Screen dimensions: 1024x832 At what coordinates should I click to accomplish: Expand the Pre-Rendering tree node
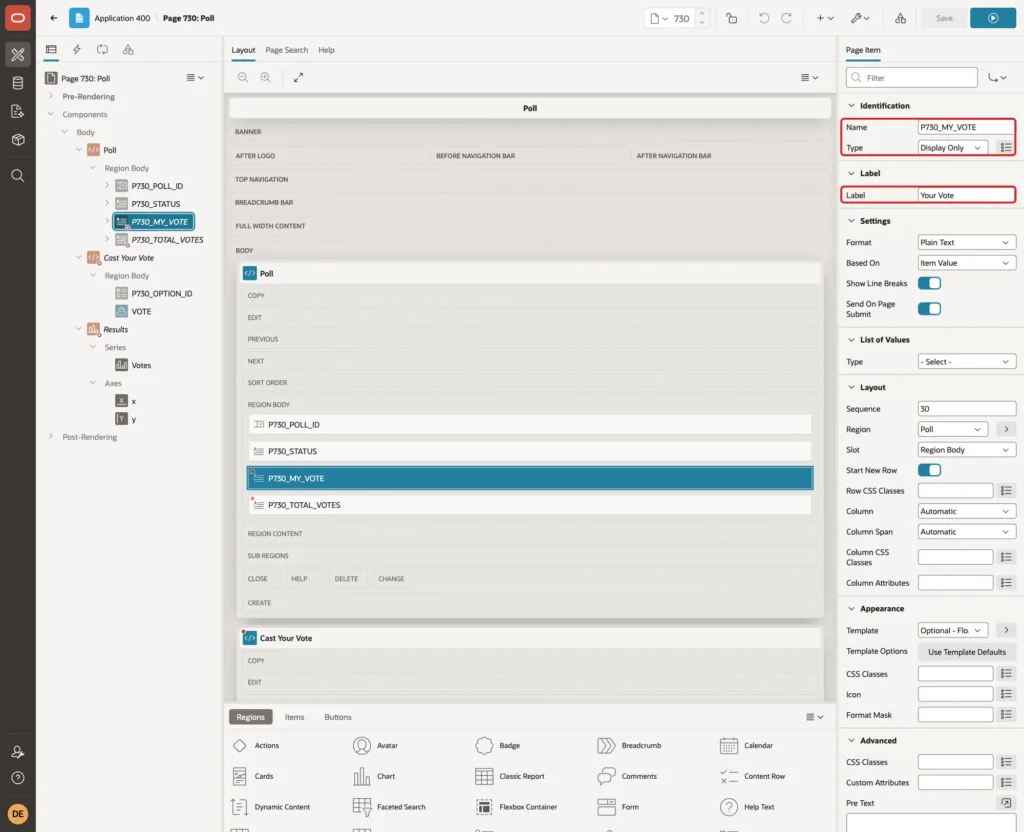tap(51, 96)
